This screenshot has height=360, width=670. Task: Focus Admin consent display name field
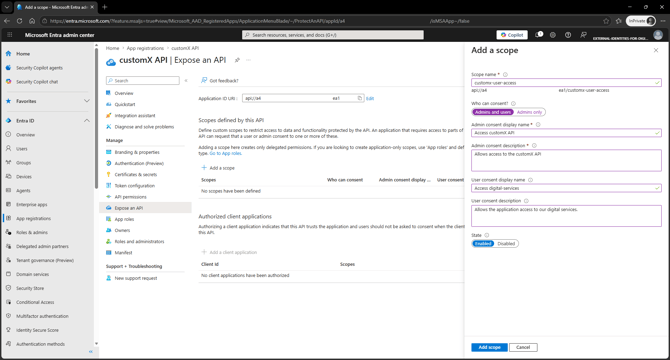566,133
